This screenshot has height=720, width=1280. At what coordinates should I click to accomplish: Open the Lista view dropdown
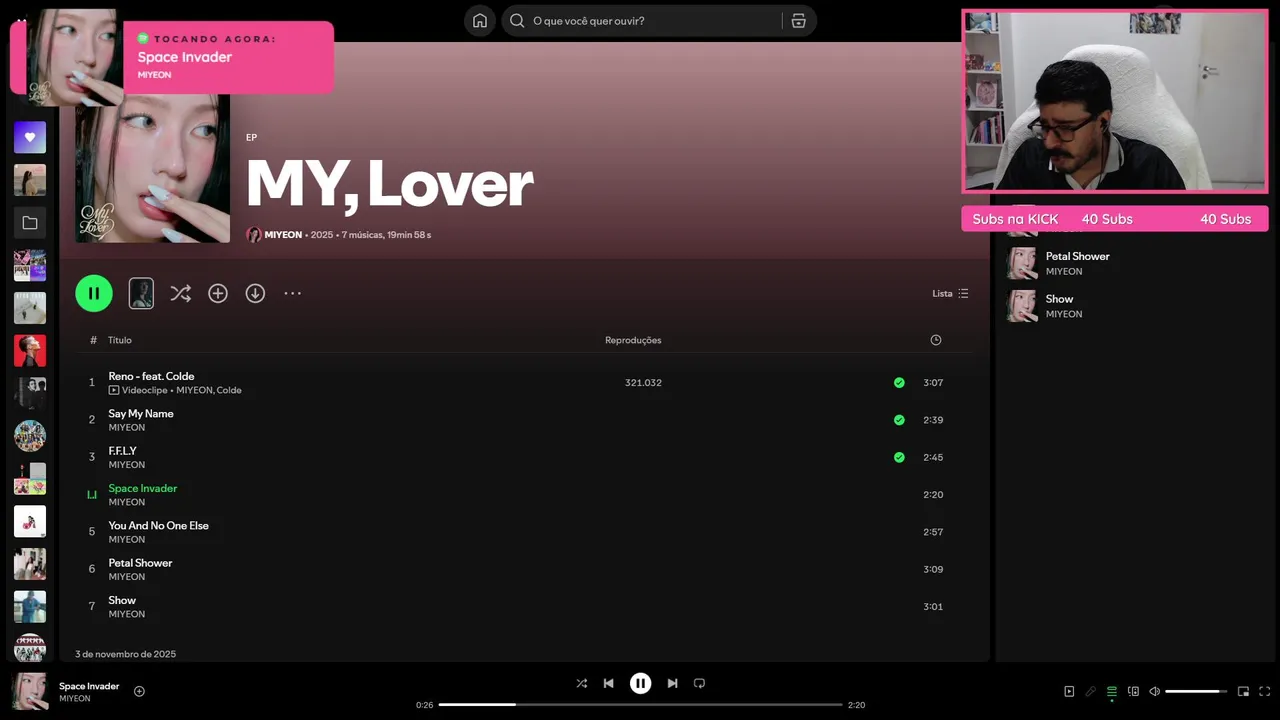(950, 293)
